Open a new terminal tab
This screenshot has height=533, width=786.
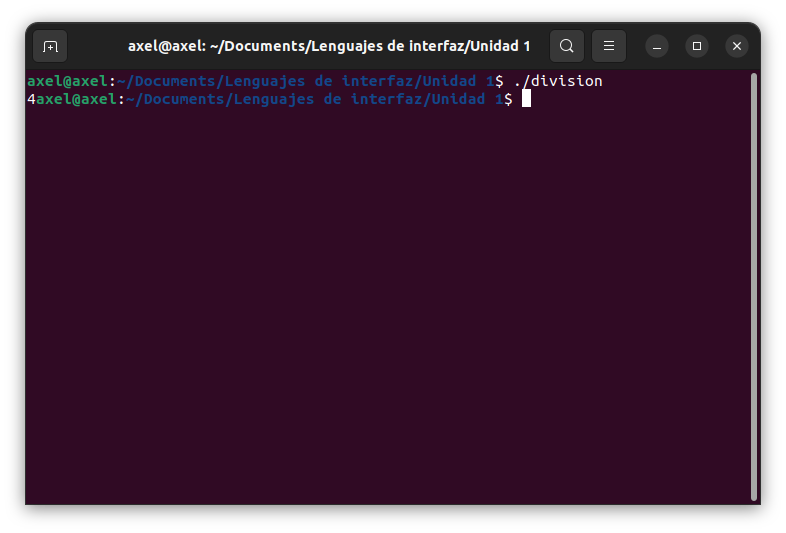pos(50,46)
